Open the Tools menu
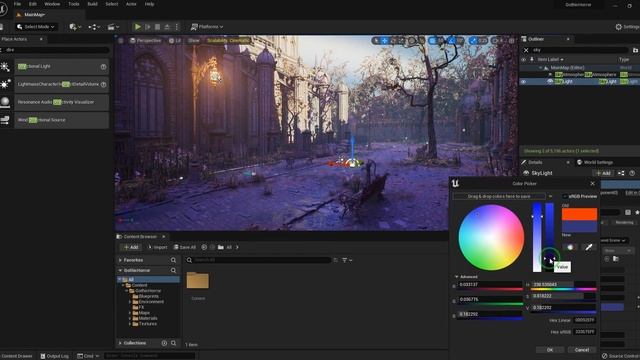Viewport: 640px width, 360px height. point(73,4)
